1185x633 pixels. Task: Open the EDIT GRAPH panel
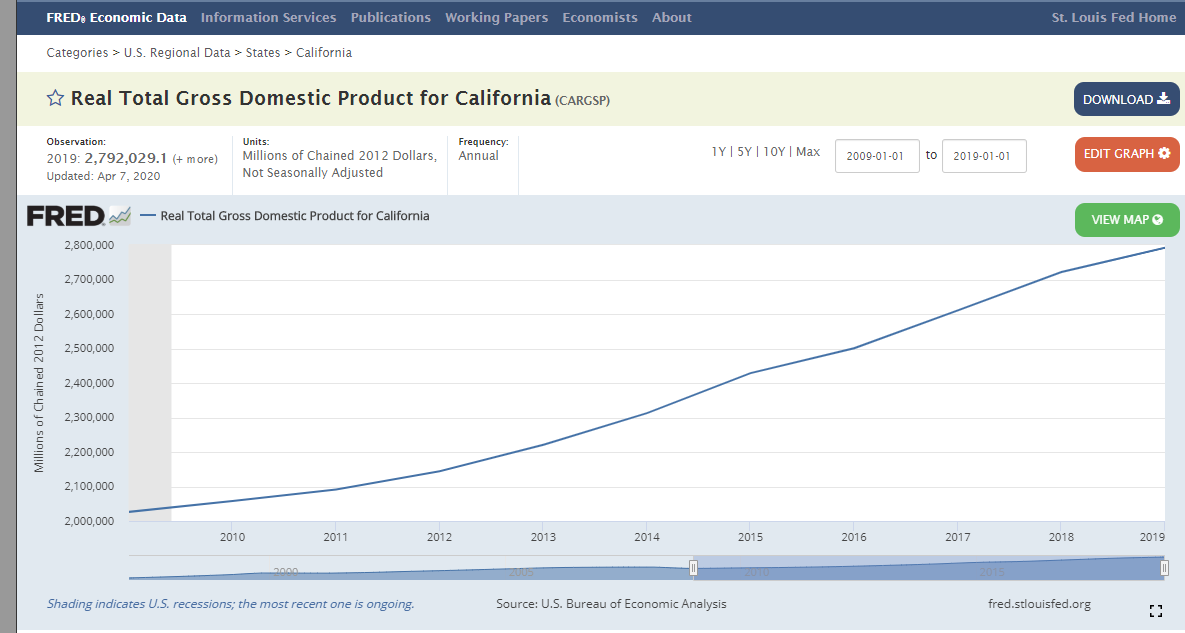click(x=1126, y=154)
